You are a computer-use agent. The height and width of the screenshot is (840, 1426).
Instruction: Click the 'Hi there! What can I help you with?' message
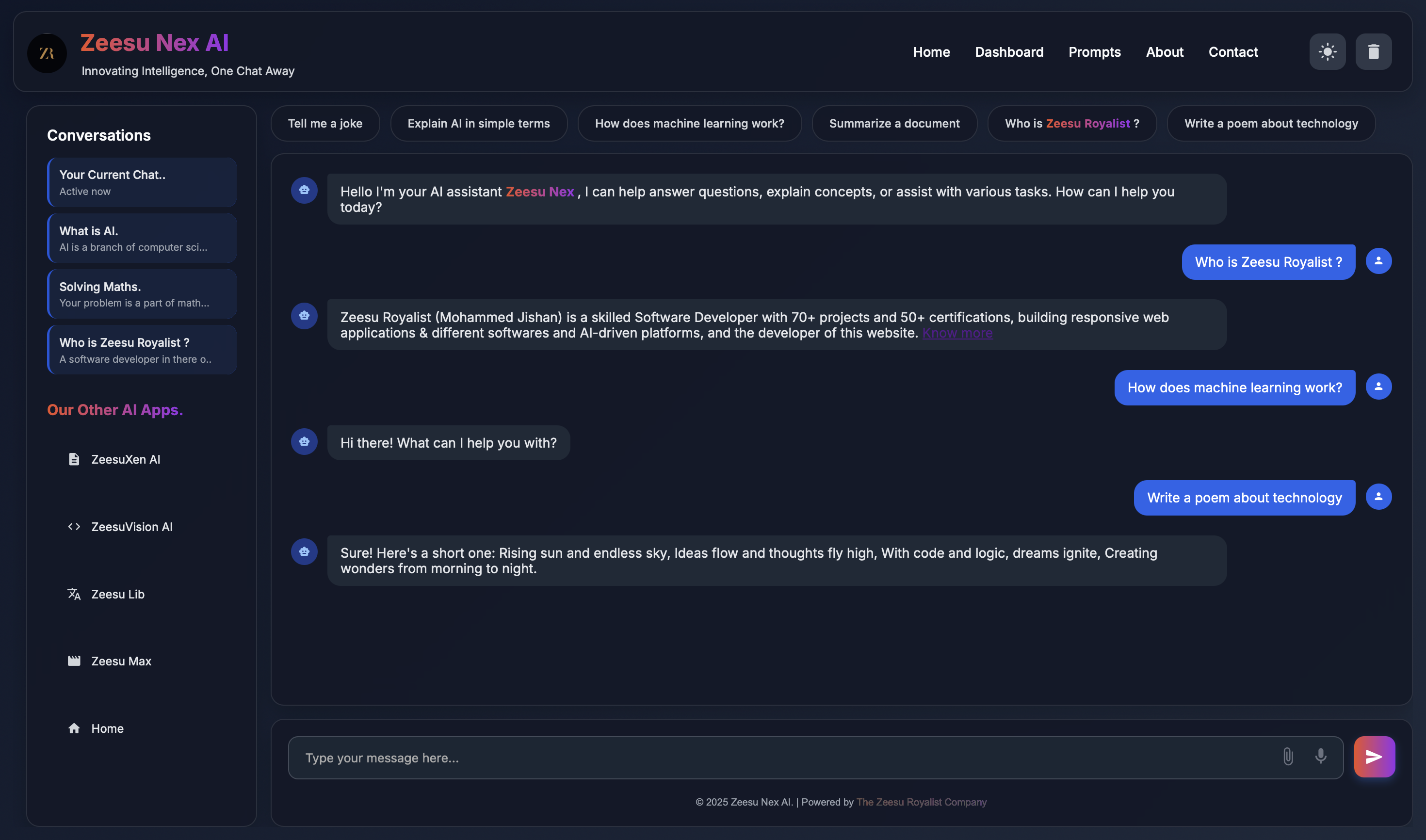tap(448, 443)
